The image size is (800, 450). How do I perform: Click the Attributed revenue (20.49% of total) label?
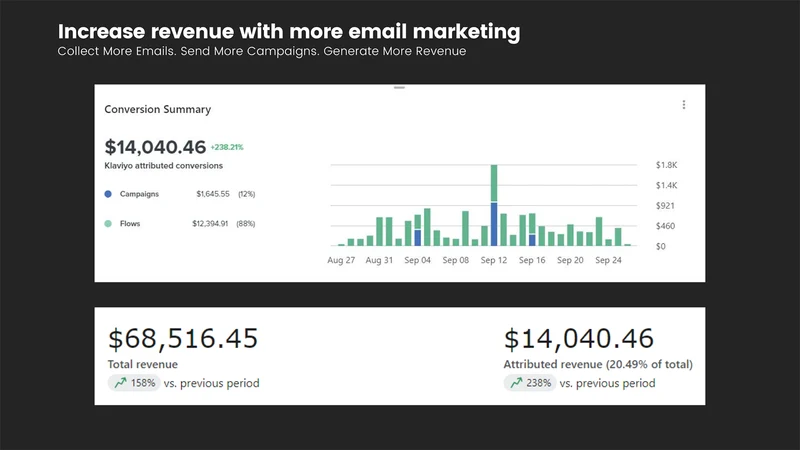pyautogui.click(x=598, y=364)
